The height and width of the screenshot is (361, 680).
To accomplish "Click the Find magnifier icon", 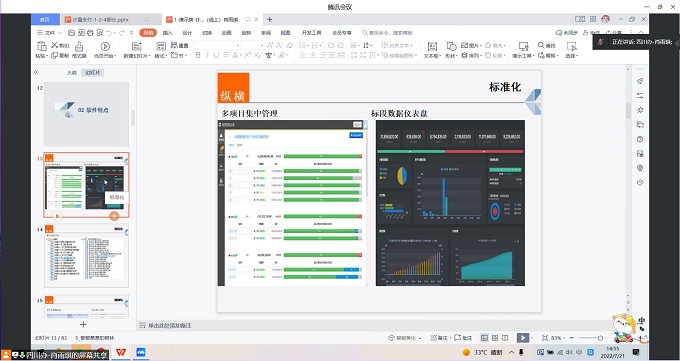I will click(541, 45).
